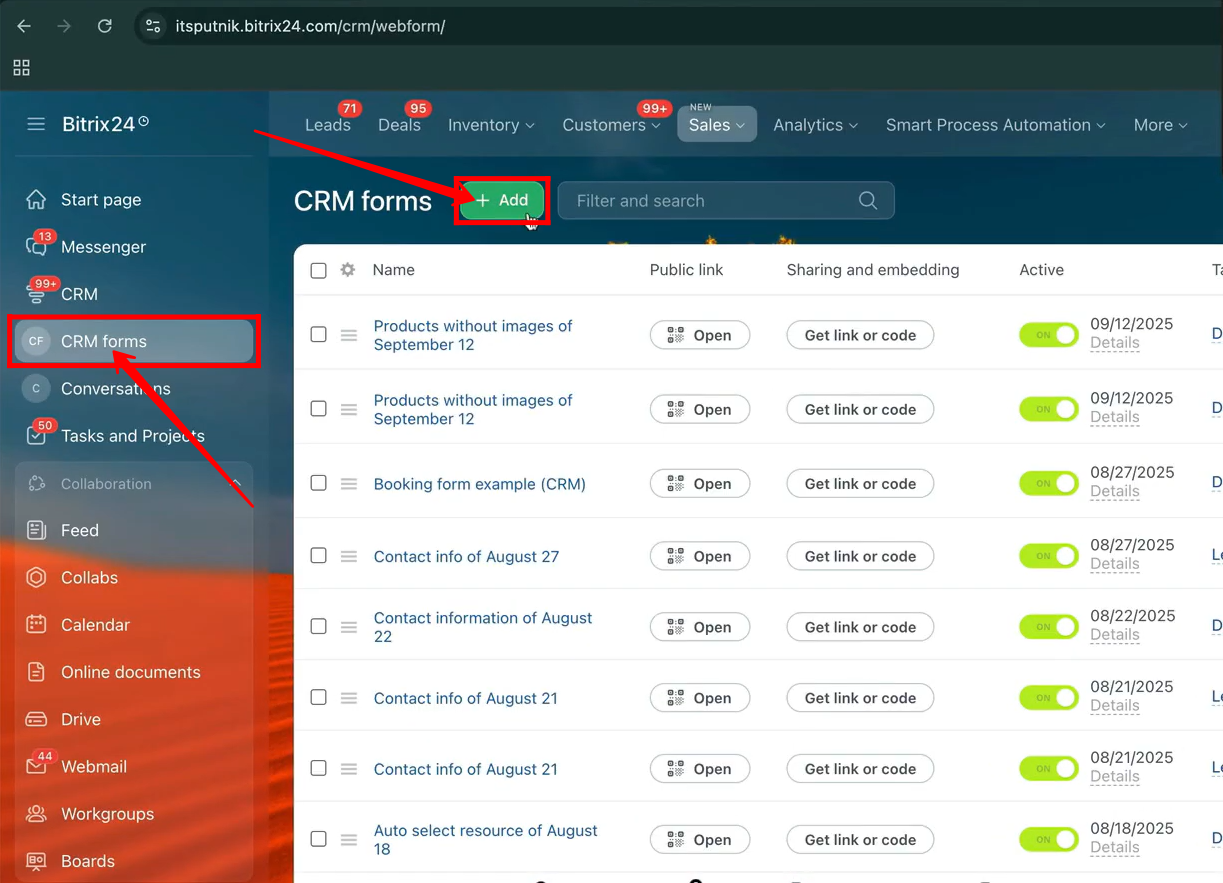
Task: Open Drive in the sidebar
Action: tap(80, 720)
